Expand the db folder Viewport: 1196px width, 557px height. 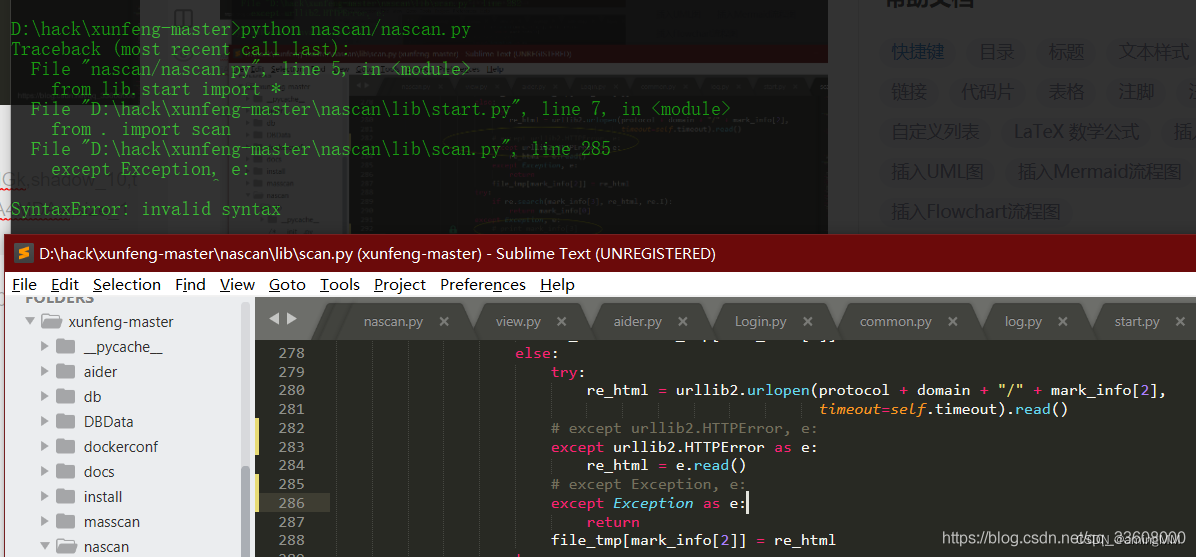tap(45, 397)
